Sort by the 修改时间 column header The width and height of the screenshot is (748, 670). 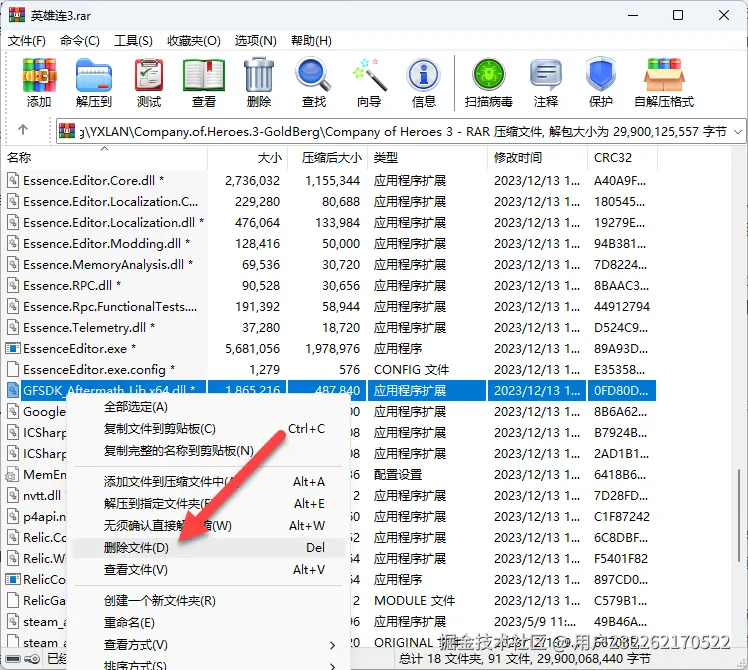[538, 157]
